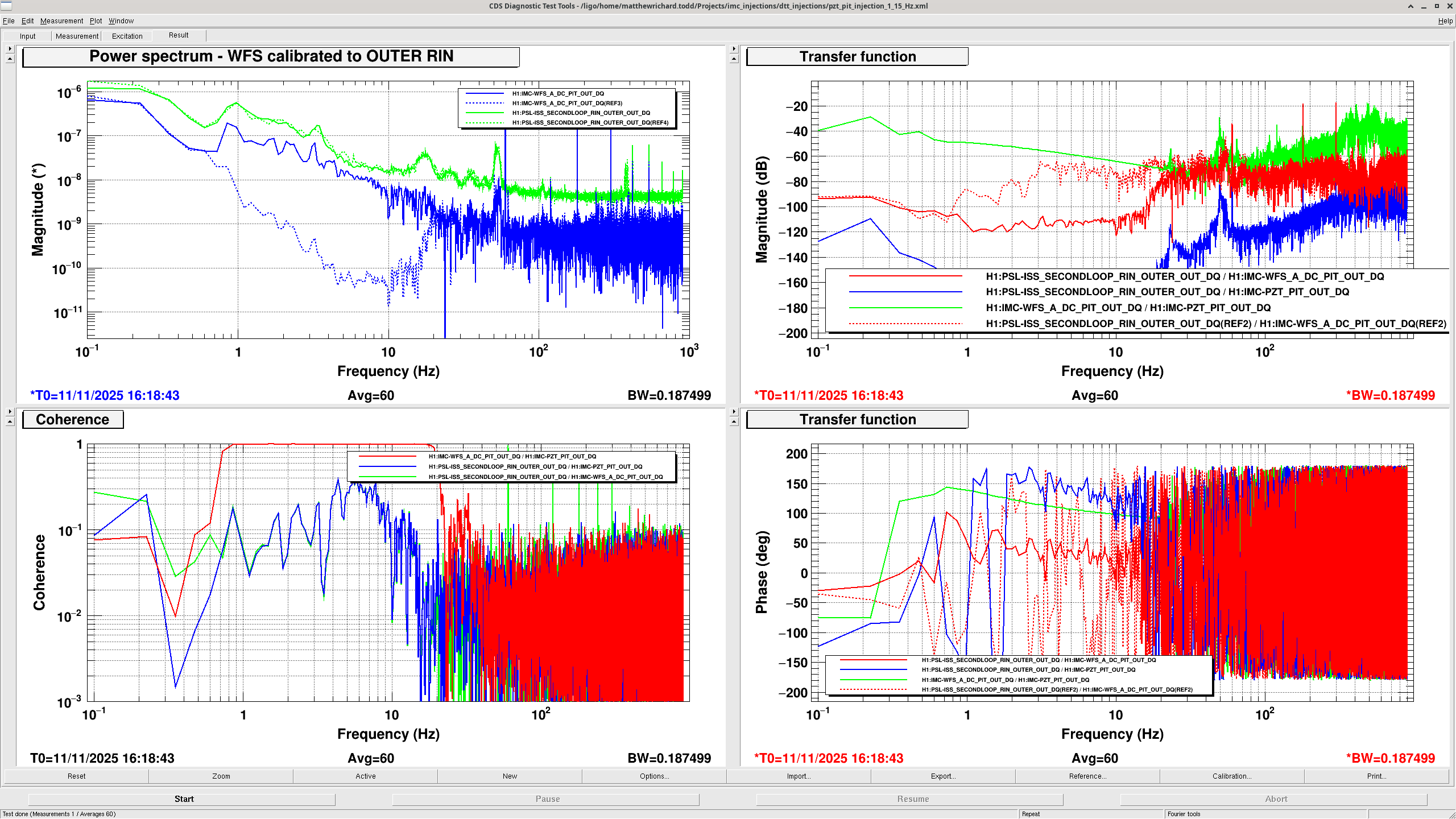The height and width of the screenshot is (819, 1456).
Task: Click the Options... button
Action: pyautogui.click(x=654, y=776)
